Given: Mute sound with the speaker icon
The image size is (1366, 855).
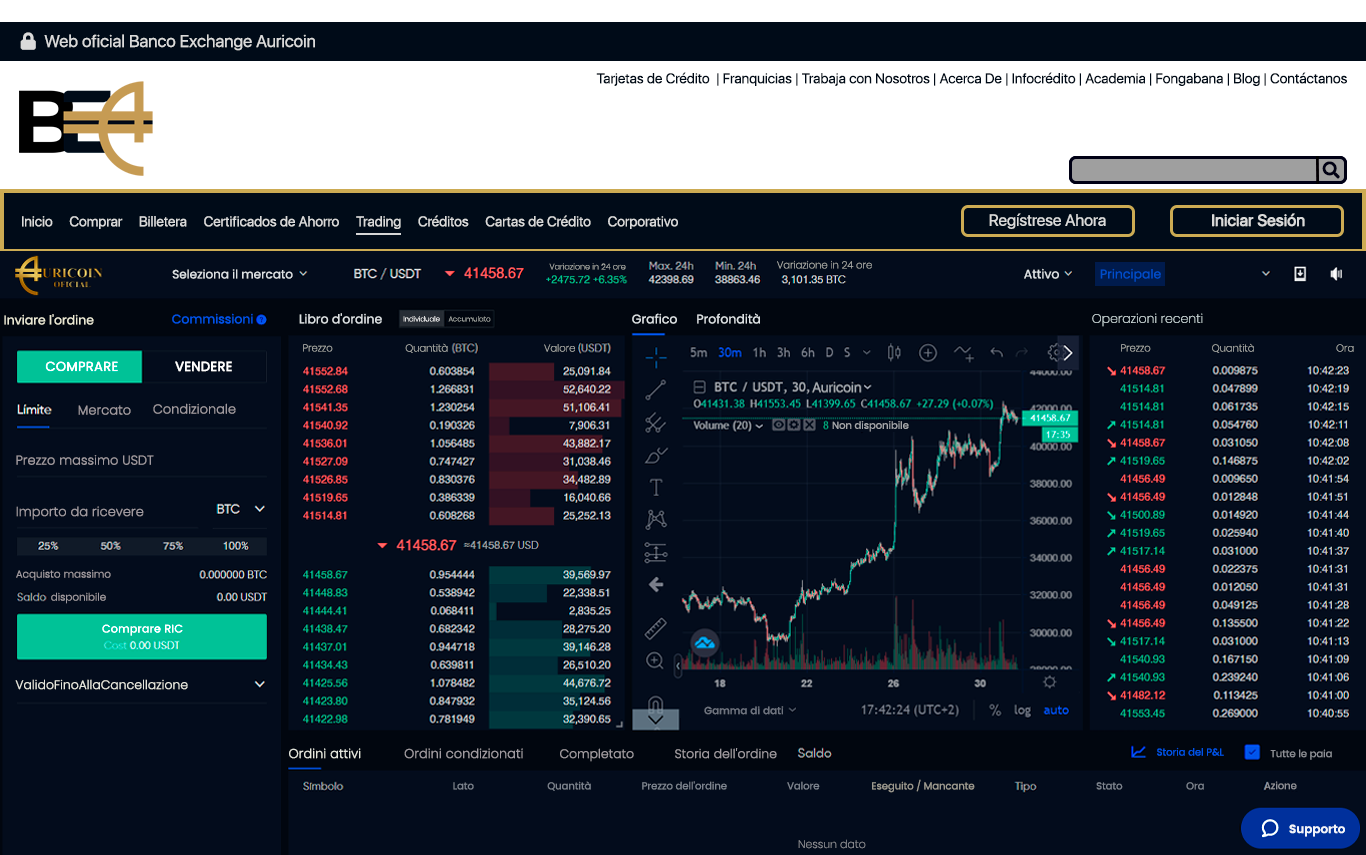Looking at the screenshot, I should [x=1336, y=273].
